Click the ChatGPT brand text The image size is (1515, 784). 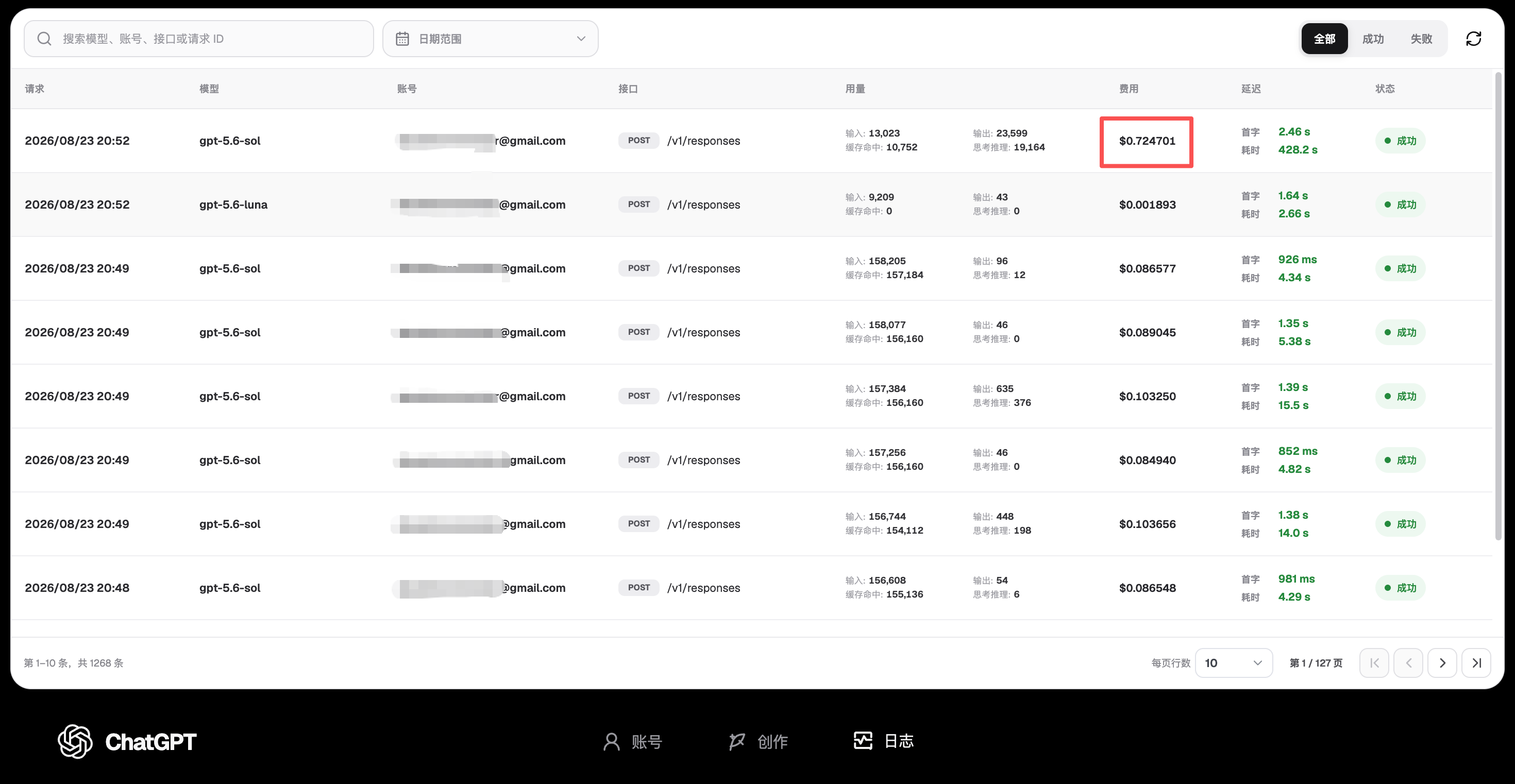pos(150,742)
